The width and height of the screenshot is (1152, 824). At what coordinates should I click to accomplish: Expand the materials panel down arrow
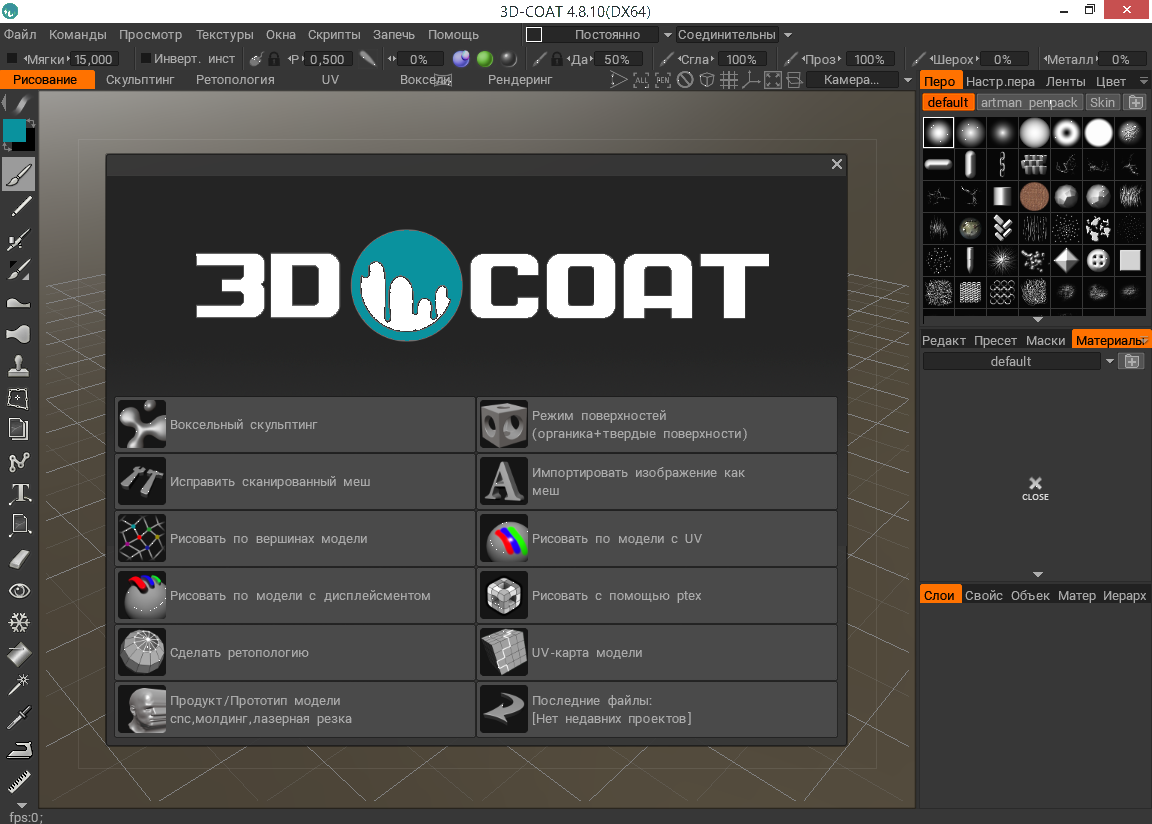coord(1037,574)
